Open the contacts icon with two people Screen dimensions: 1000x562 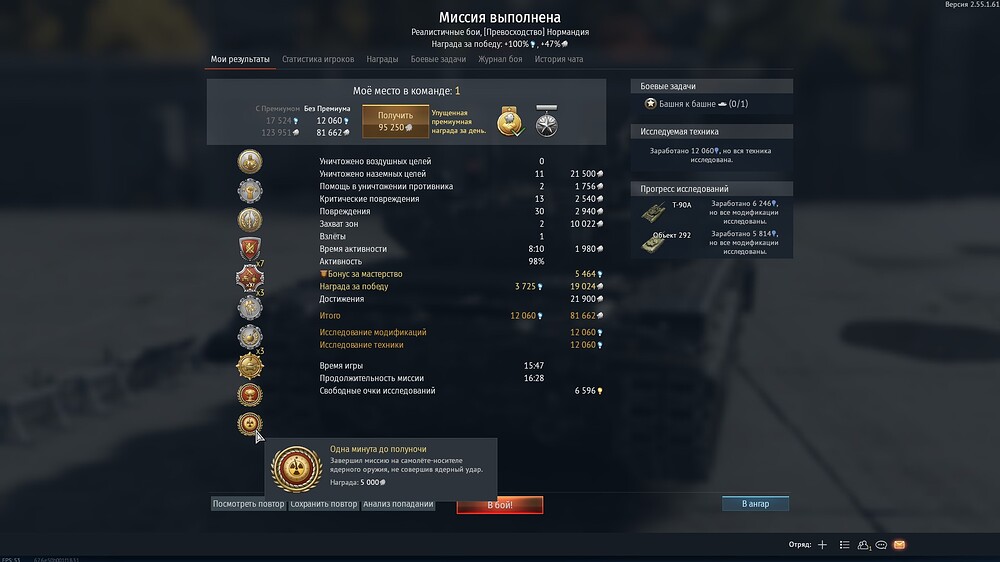coord(864,545)
